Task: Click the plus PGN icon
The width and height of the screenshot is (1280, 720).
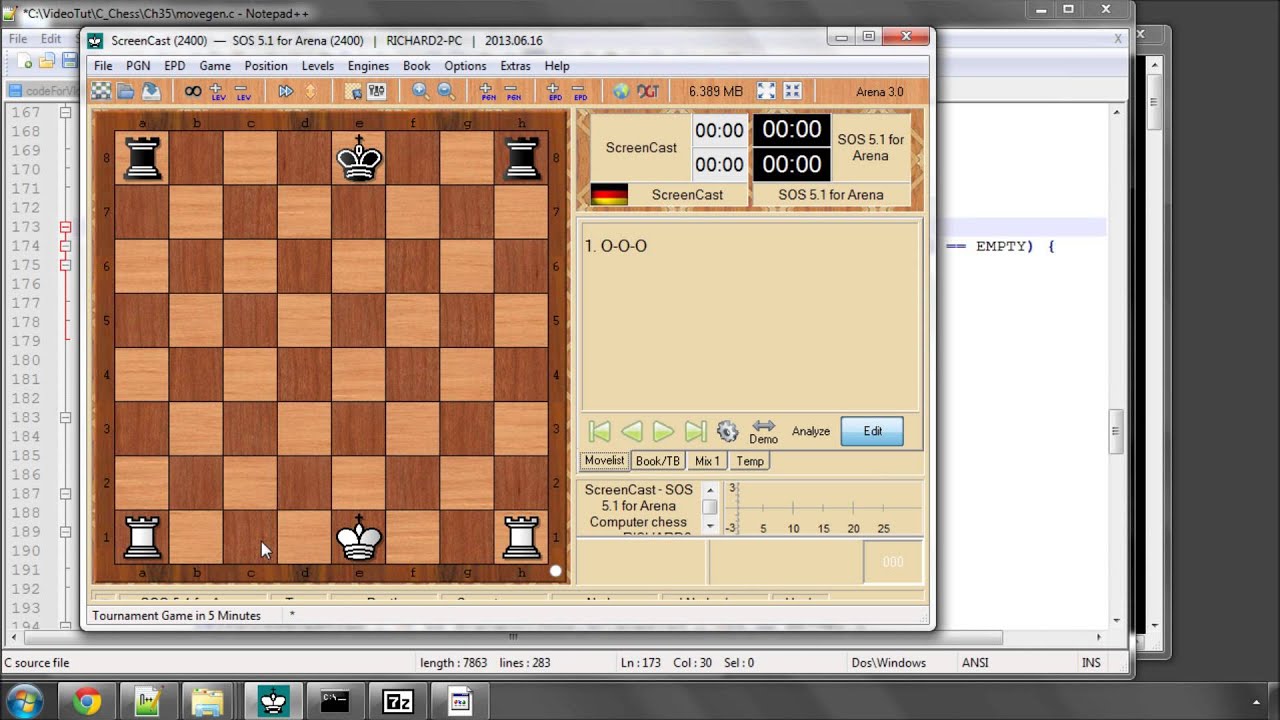Action: [x=487, y=91]
